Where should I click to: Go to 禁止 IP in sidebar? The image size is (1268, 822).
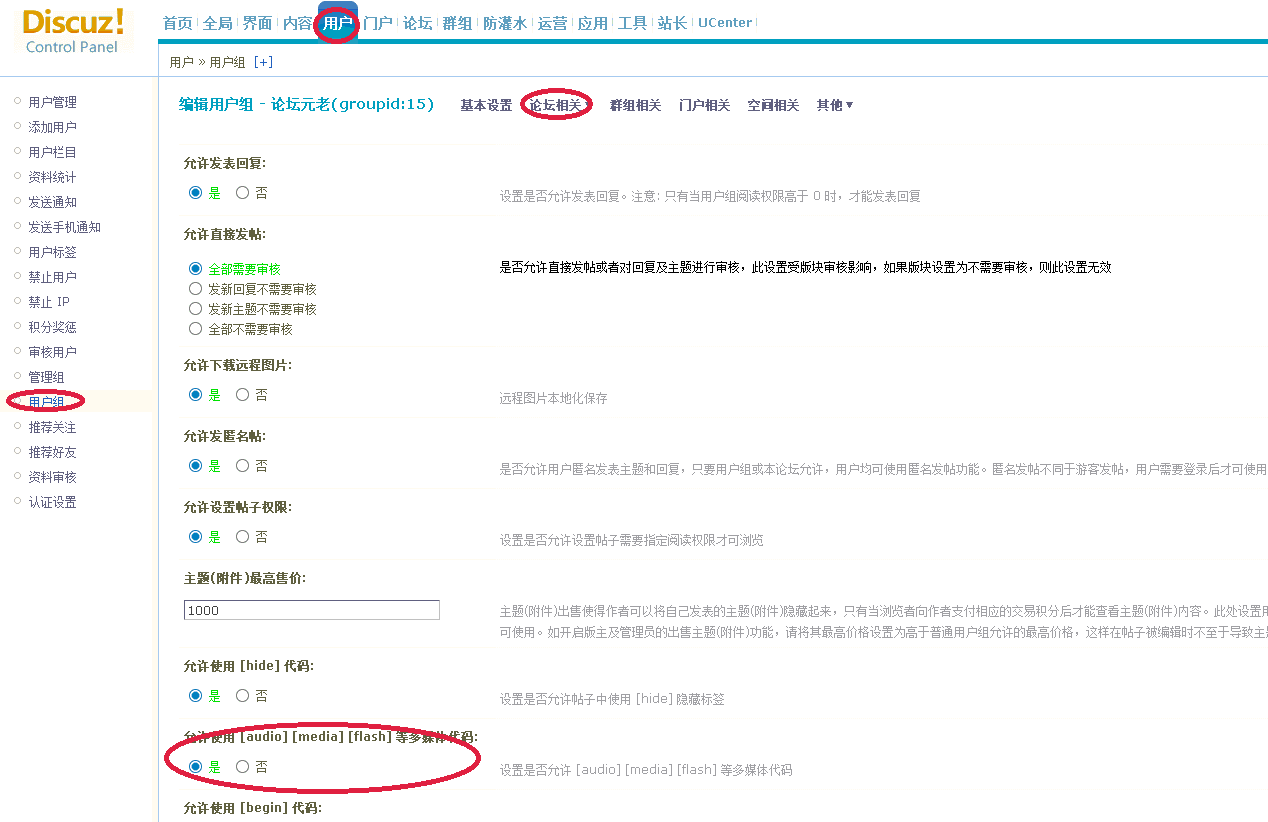[x=49, y=302]
